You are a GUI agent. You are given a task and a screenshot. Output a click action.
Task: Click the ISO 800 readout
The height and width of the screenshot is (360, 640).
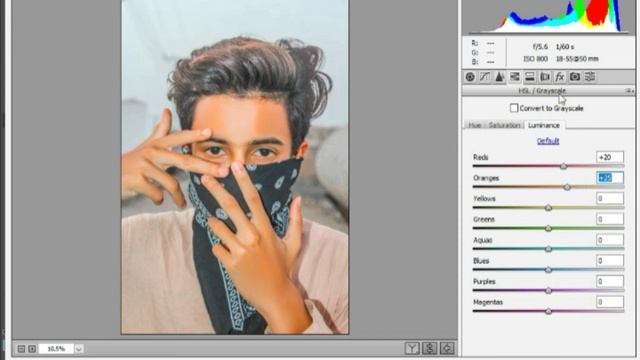(x=535, y=59)
